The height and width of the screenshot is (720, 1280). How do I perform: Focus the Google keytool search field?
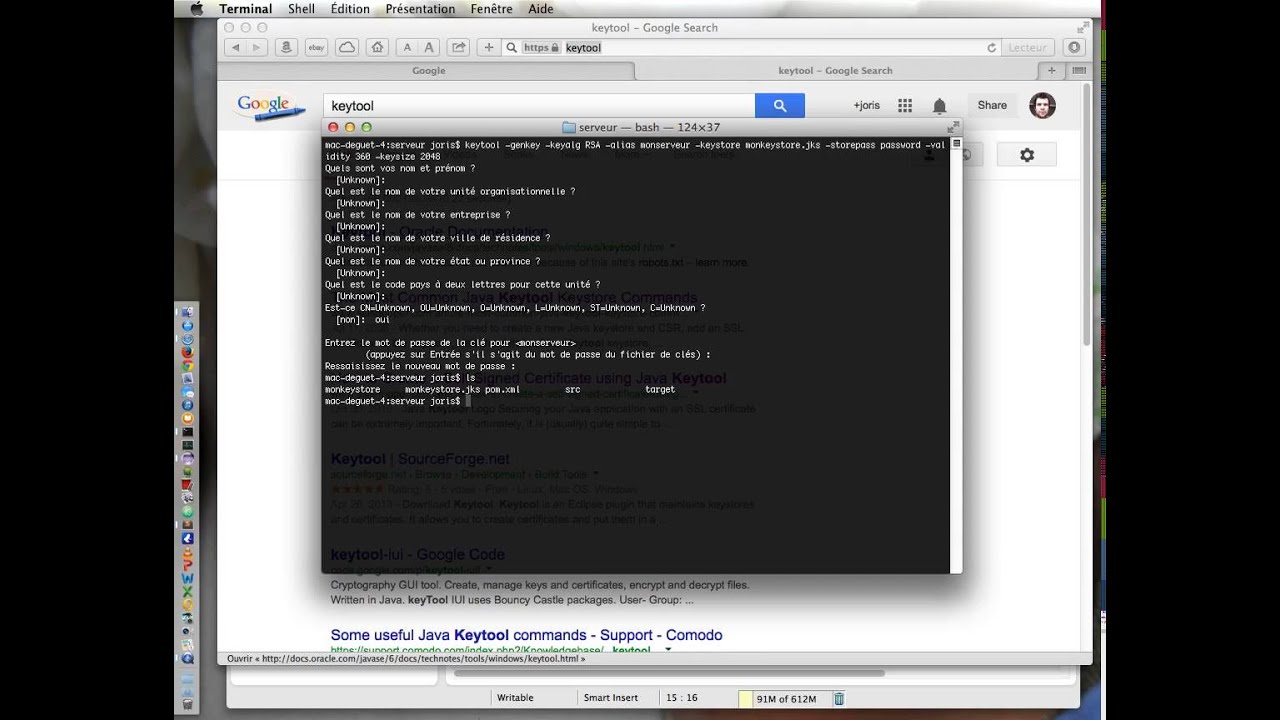click(x=539, y=105)
